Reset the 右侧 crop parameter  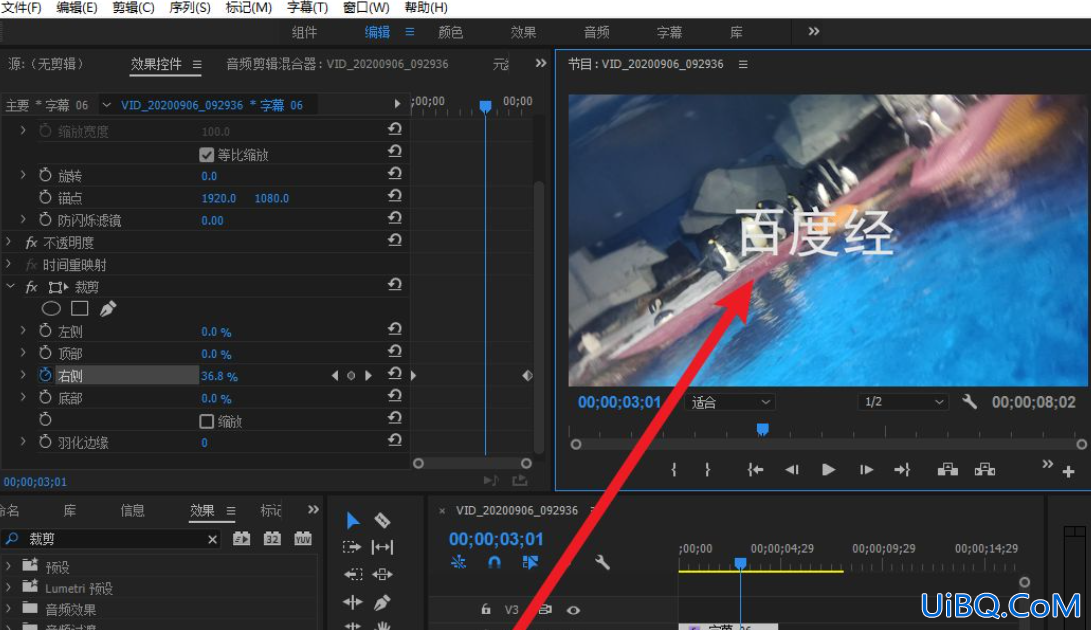coord(395,374)
